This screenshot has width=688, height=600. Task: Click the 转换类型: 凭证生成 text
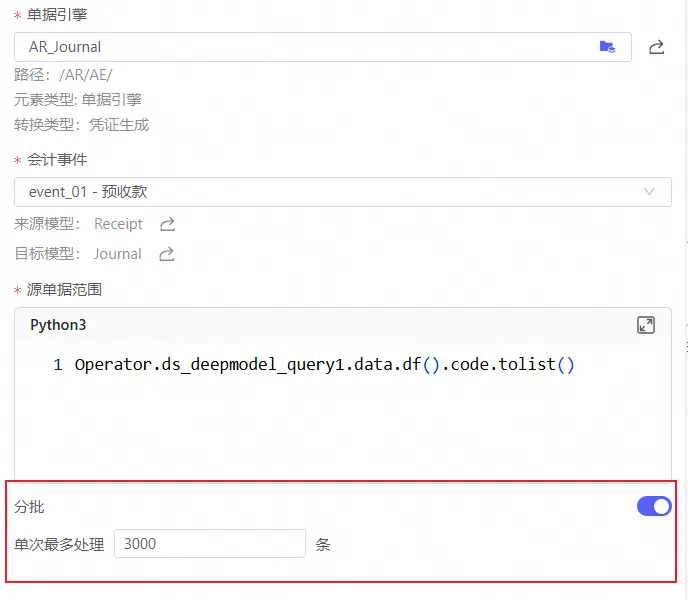82,125
